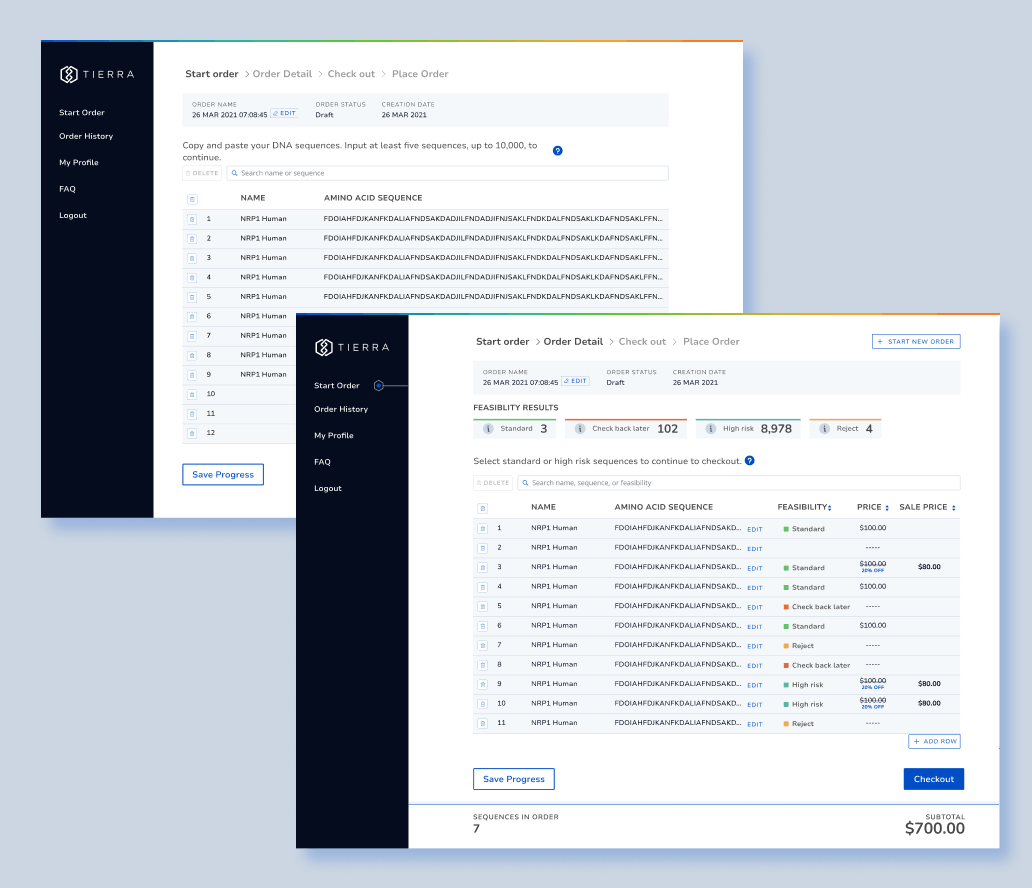Image resolution: width=1032 pixels, height=888 pixels.
Task: Click the Edit link for sequence row 2
Action: [755, 549]
